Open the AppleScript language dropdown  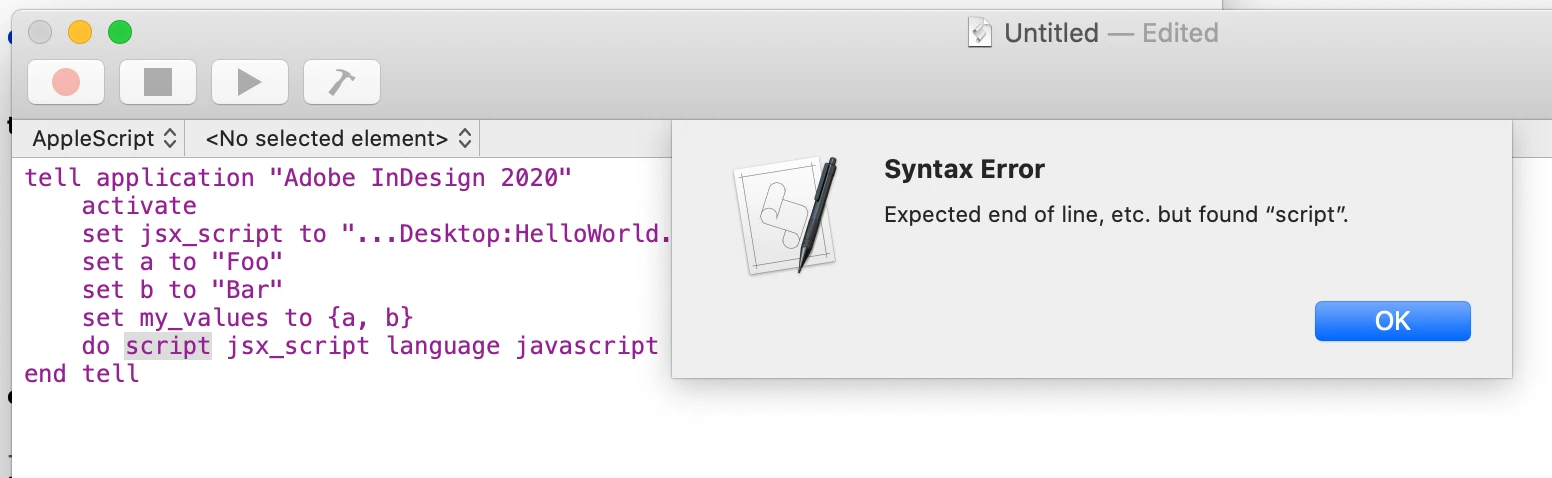click(x=104, y=138)
